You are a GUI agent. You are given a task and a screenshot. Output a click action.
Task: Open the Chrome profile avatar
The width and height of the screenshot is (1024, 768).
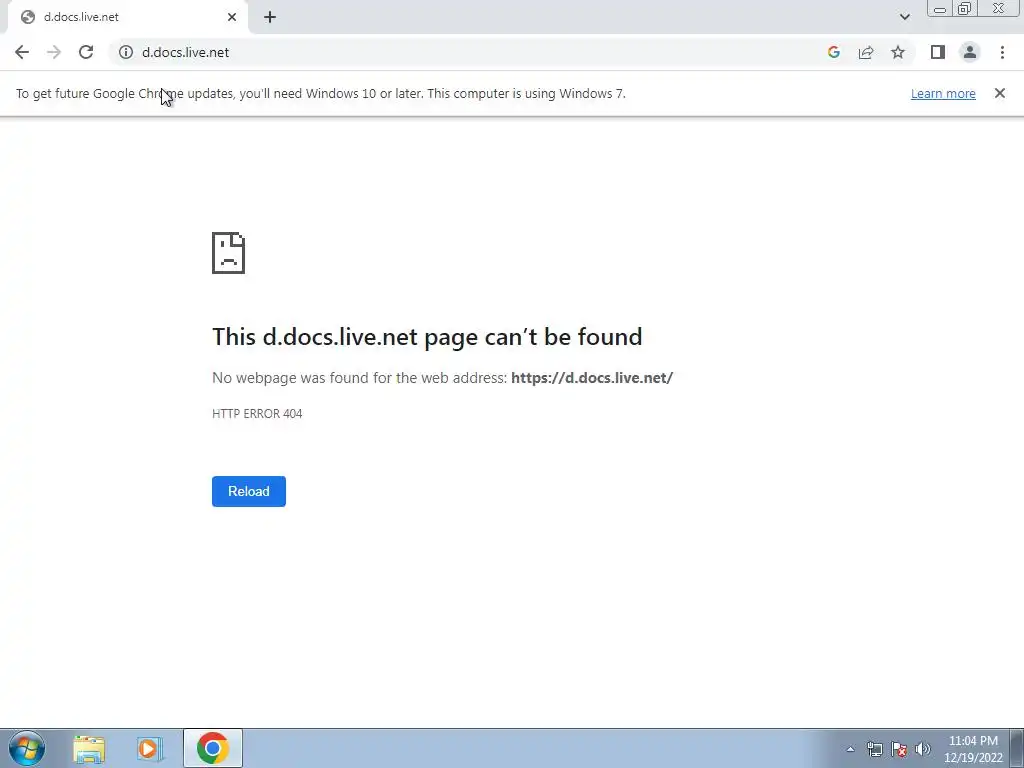click(970, 52)
